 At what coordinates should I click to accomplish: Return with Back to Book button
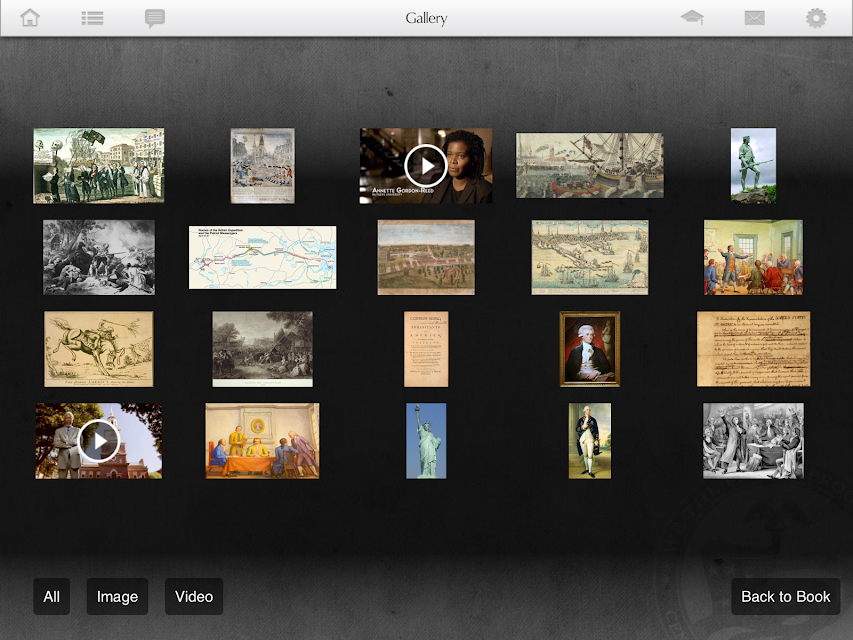[786, 596]
